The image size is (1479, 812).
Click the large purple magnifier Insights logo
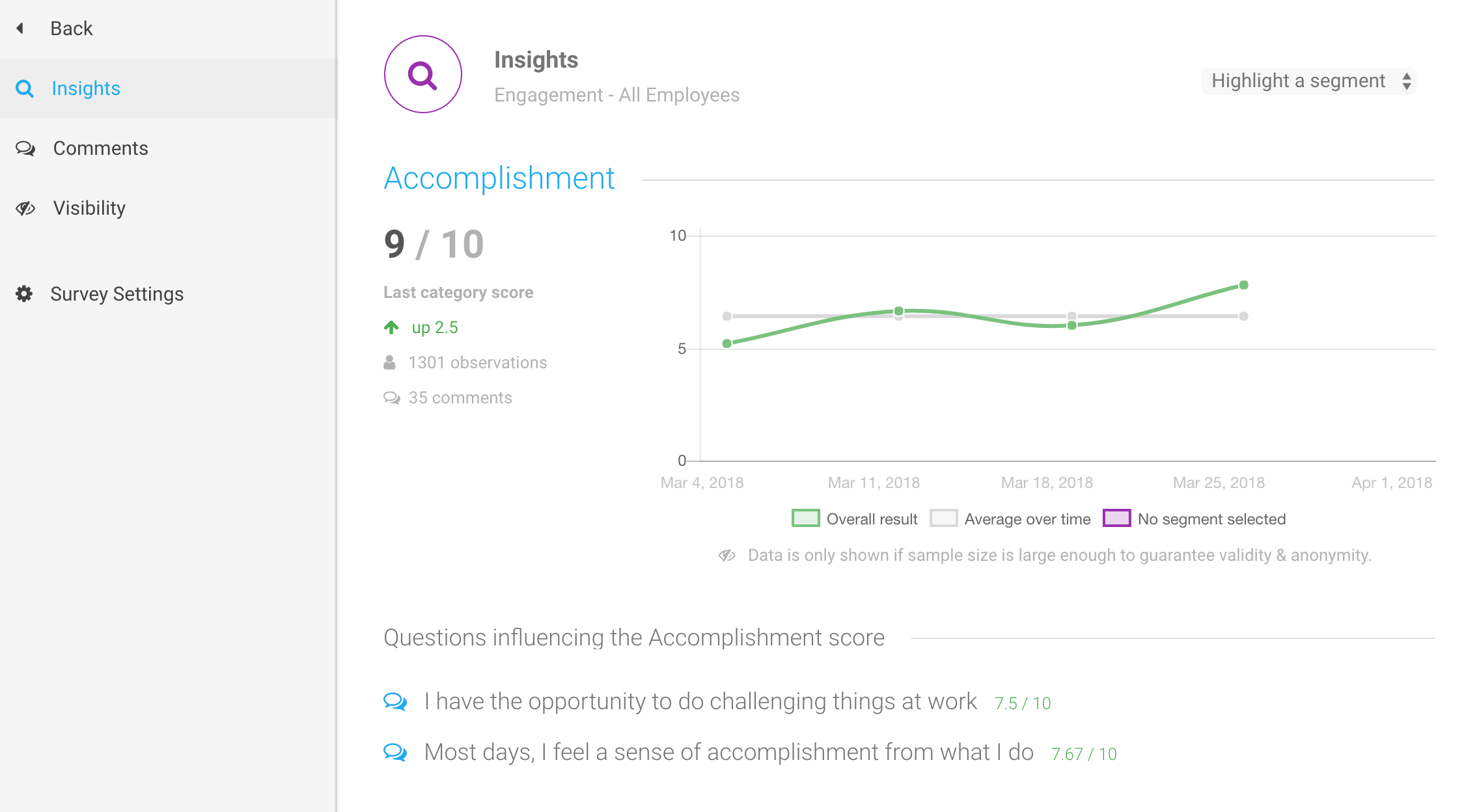pyautogui.click(x=423, y=74)
